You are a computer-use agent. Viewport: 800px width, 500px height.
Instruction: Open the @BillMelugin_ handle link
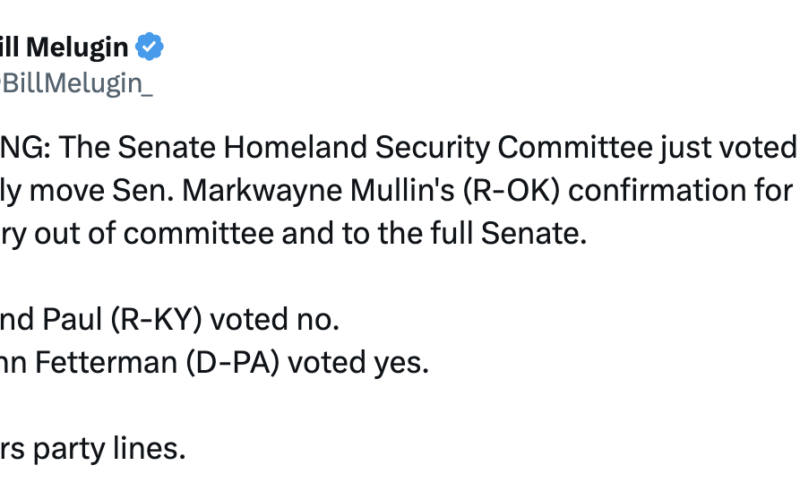tap(76, 83)
